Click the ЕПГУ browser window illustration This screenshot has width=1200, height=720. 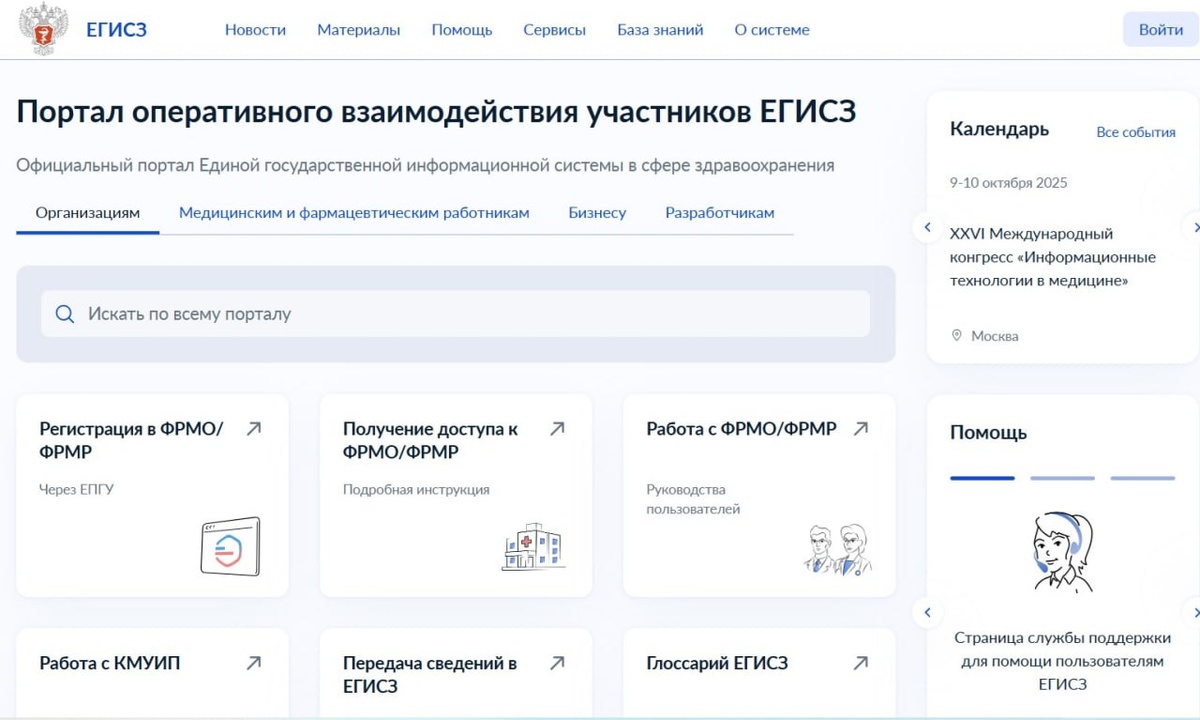(230, 546)
